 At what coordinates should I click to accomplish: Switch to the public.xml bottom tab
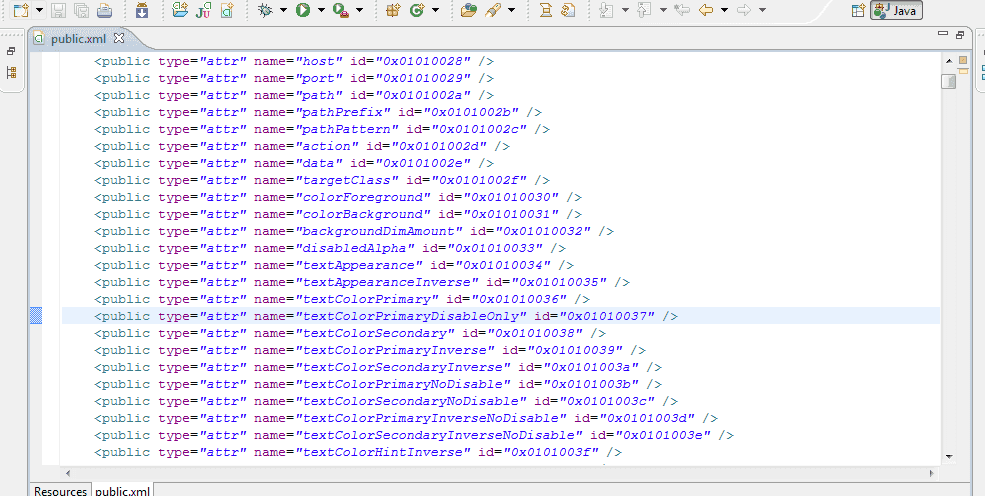tap(122, 490)
